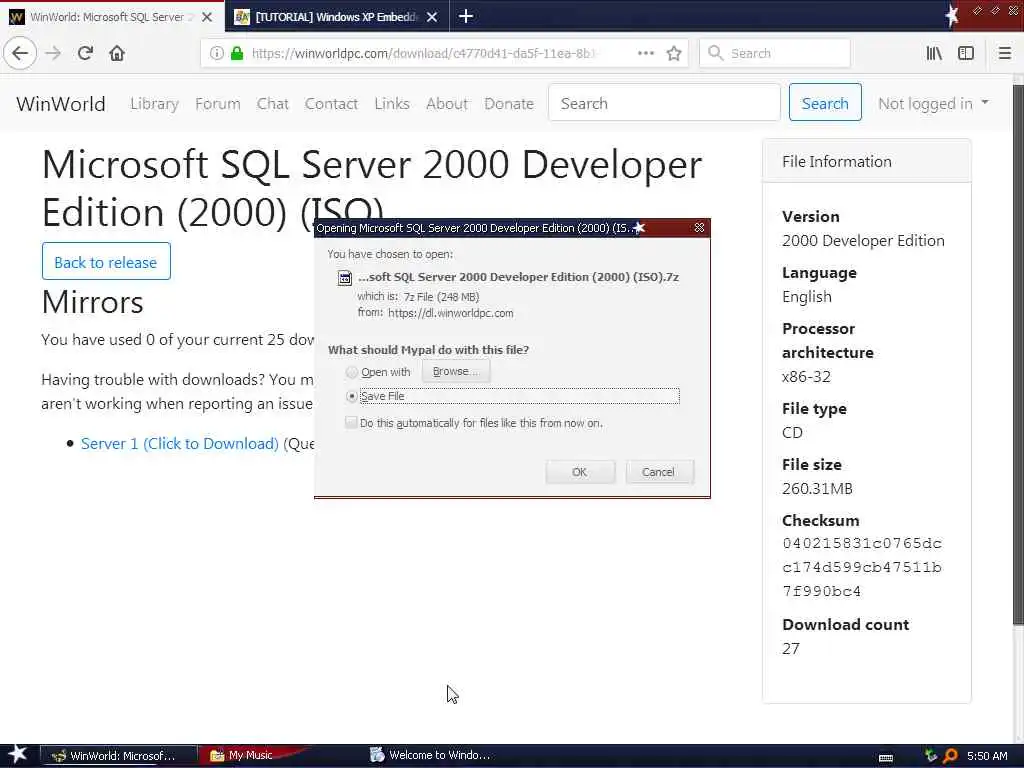Cancel the file download dialog
The image size is (1024, 768).
pos(659,472)
